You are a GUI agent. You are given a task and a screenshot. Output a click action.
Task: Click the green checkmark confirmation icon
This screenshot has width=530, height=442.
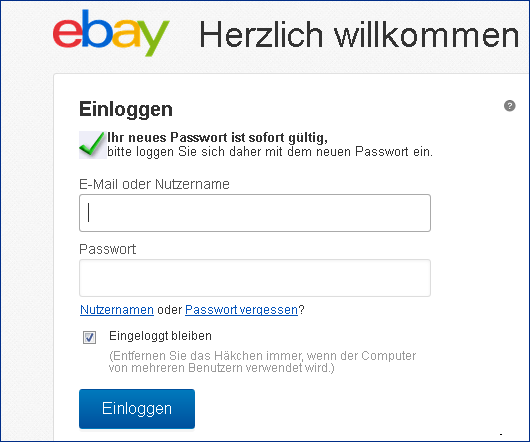(92, 145)
